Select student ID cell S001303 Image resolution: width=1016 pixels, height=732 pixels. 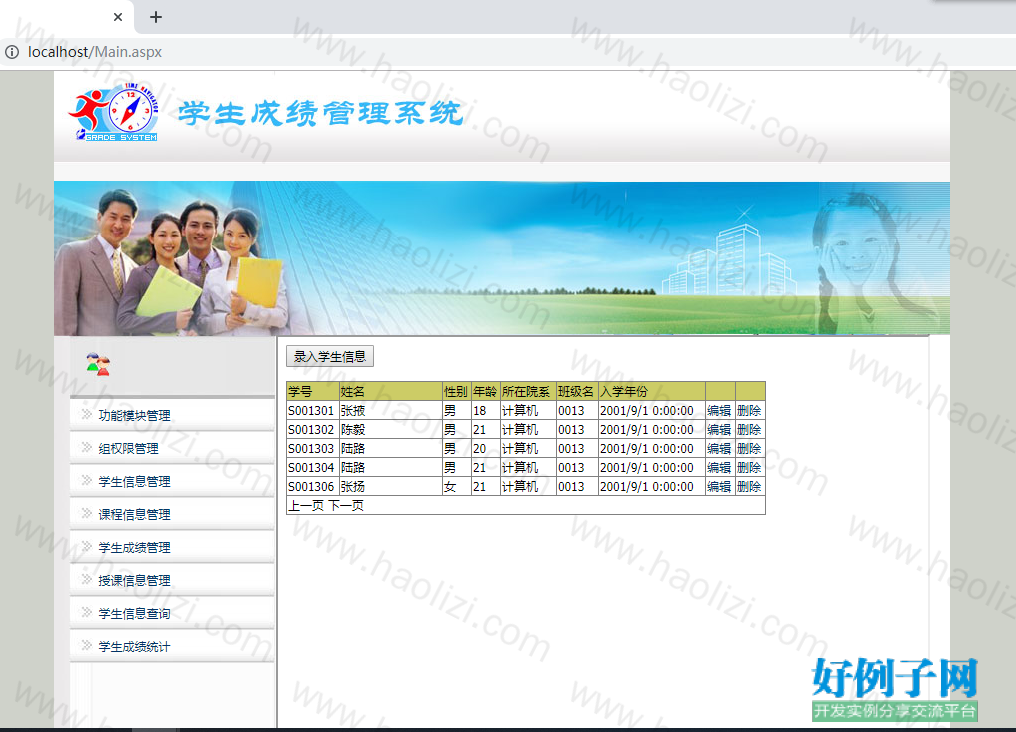311,448
